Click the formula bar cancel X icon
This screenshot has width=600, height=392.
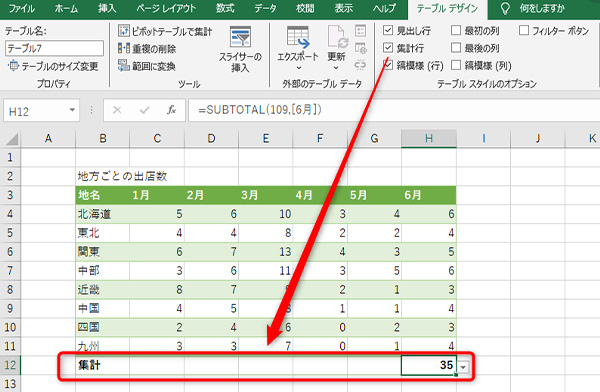click(117, 111)
